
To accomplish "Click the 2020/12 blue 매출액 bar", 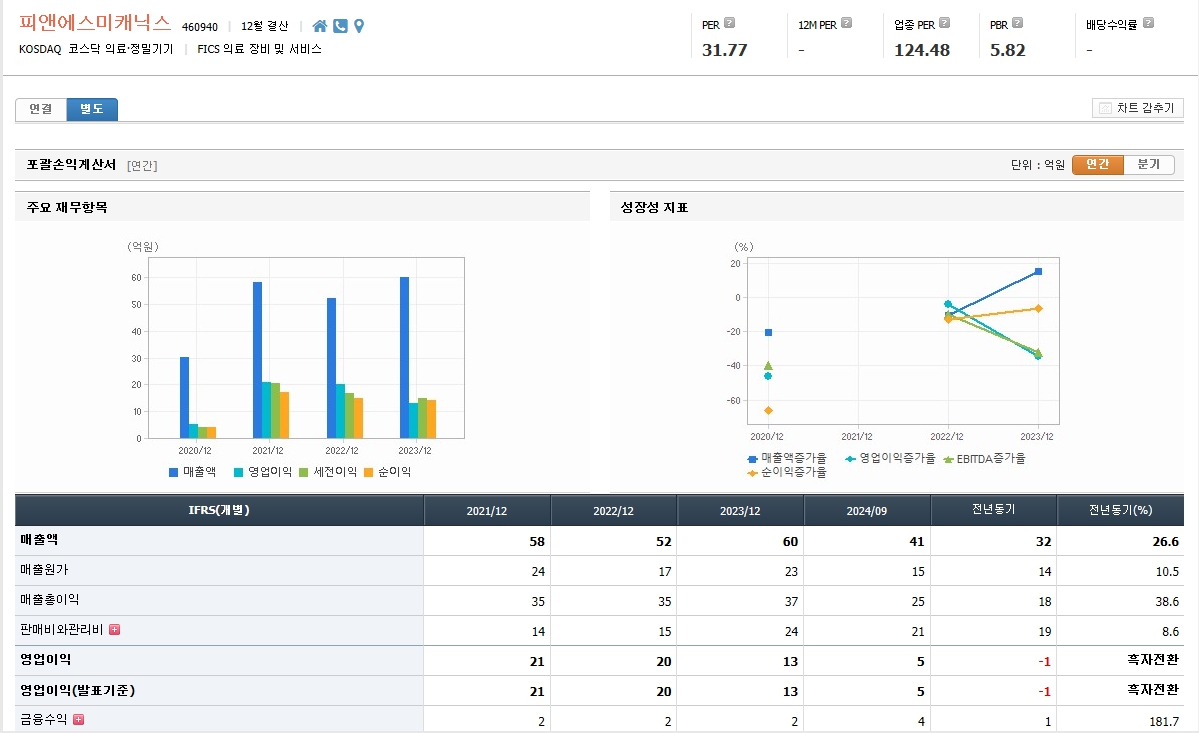I will click(x=184, y=397).
